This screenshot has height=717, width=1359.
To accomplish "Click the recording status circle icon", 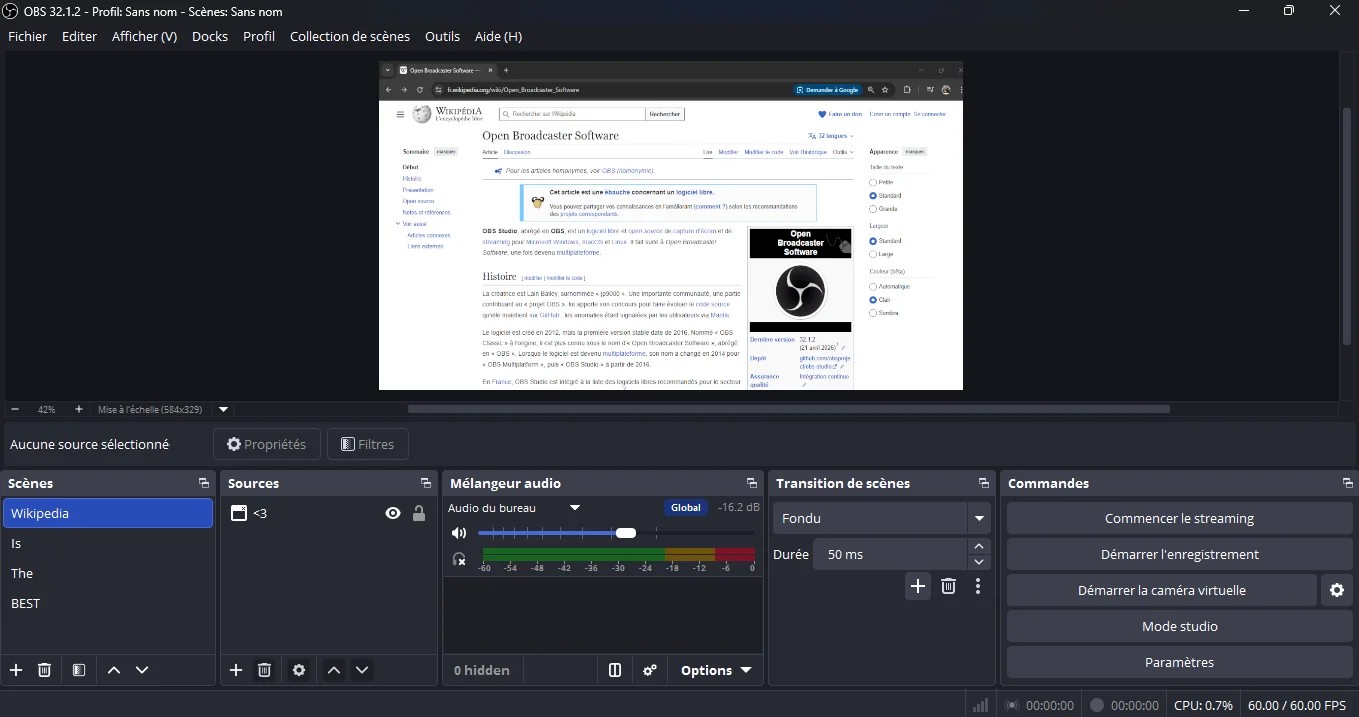I will click(1097, 705).
